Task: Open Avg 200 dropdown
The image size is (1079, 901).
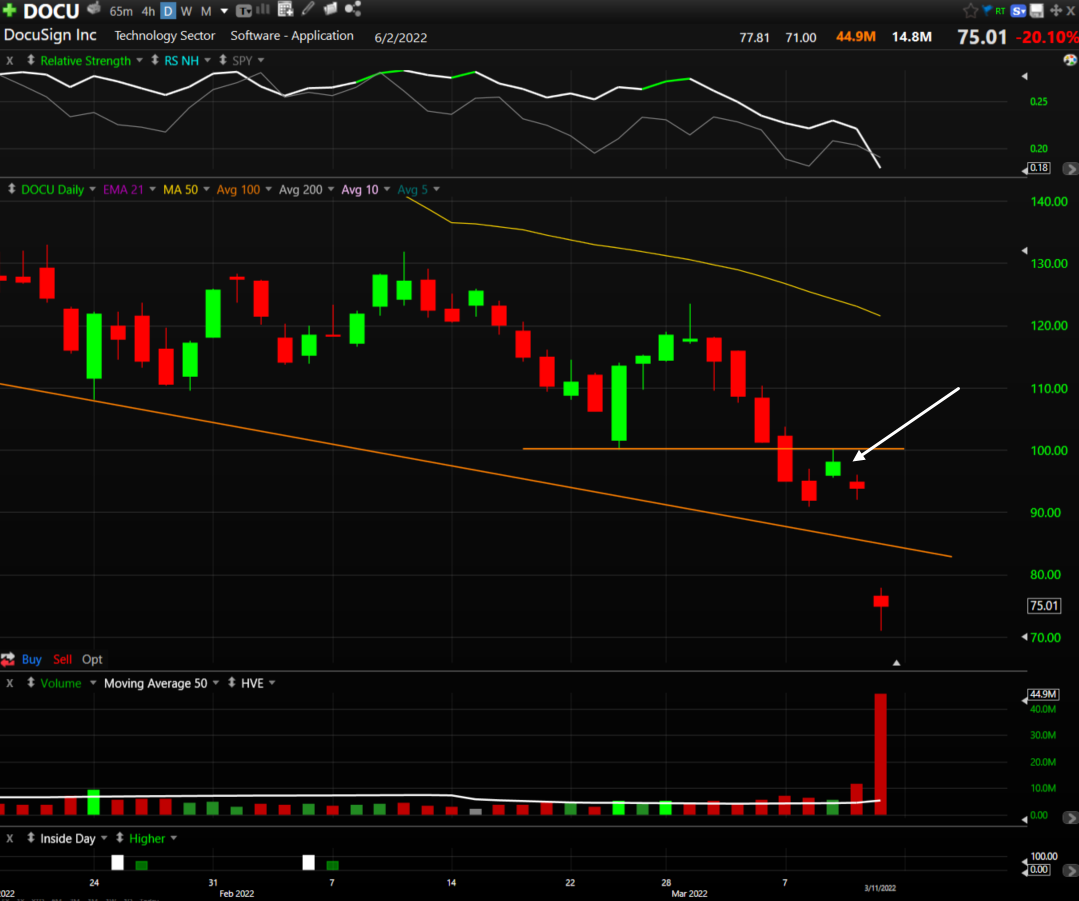Action: click(x=331, y=189)
